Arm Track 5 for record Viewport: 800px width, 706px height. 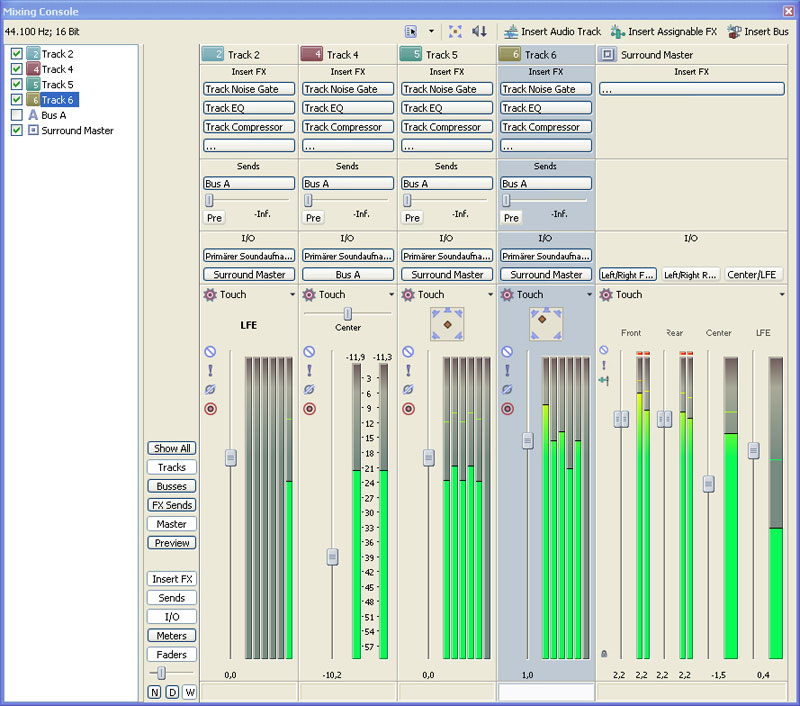pyautogui.click(x=408, y=408)
